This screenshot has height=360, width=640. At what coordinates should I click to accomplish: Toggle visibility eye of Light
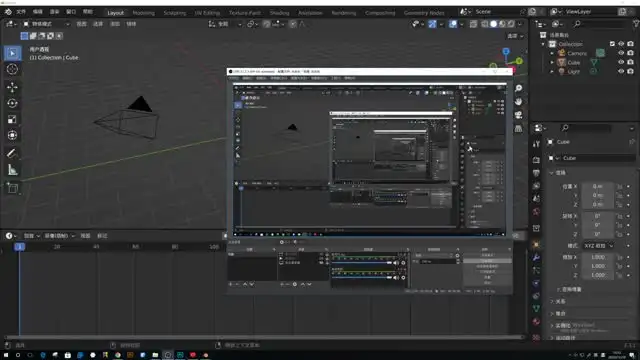coord(621,71)
